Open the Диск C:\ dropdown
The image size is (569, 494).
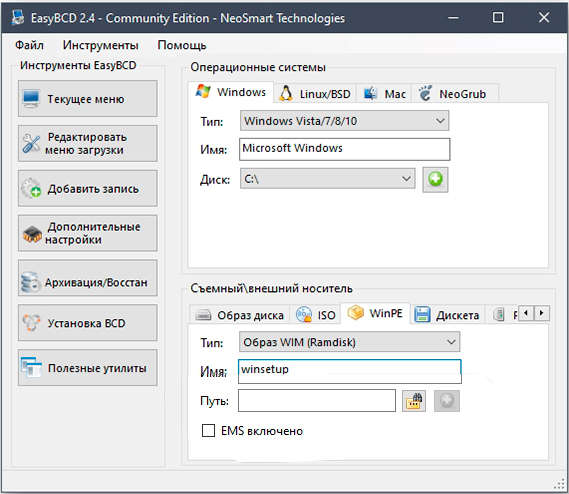click(x=327, y=179)
